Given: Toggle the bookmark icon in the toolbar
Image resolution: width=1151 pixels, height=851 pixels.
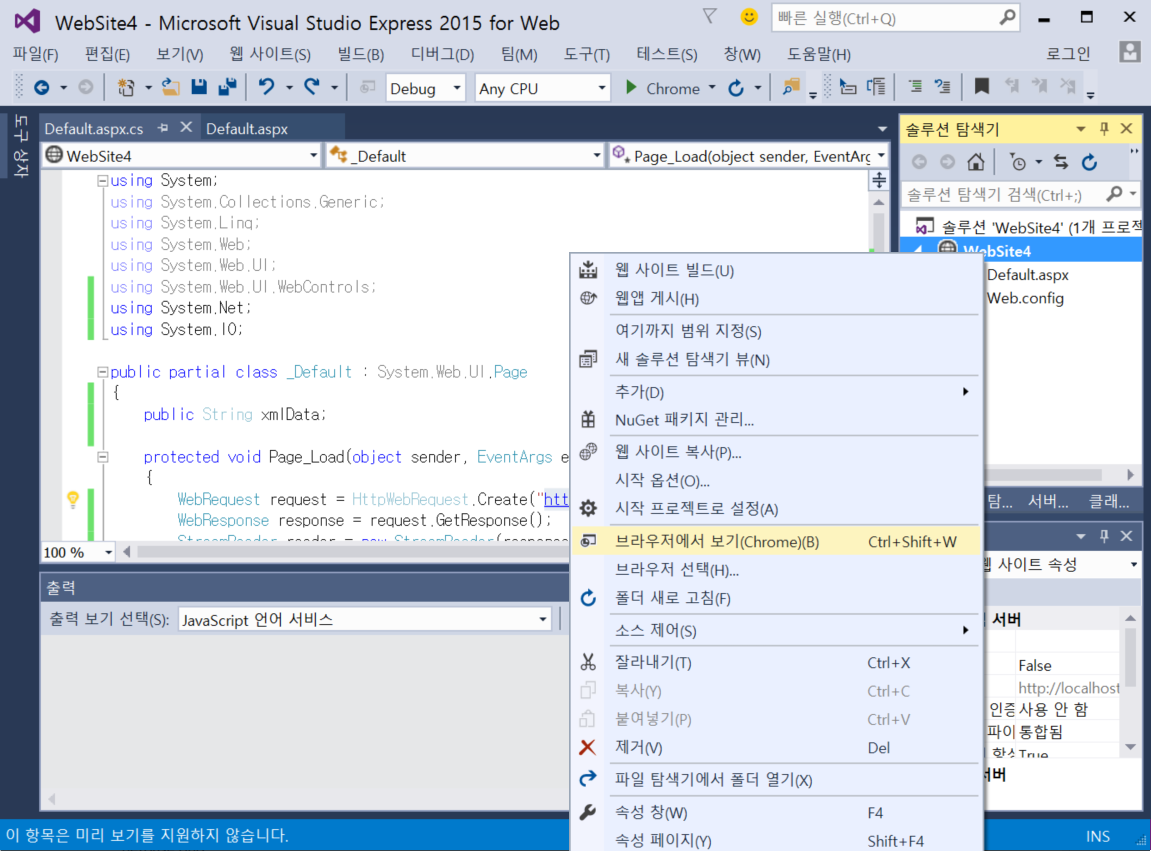Looking at the screenshot, I should click(982, 87).
